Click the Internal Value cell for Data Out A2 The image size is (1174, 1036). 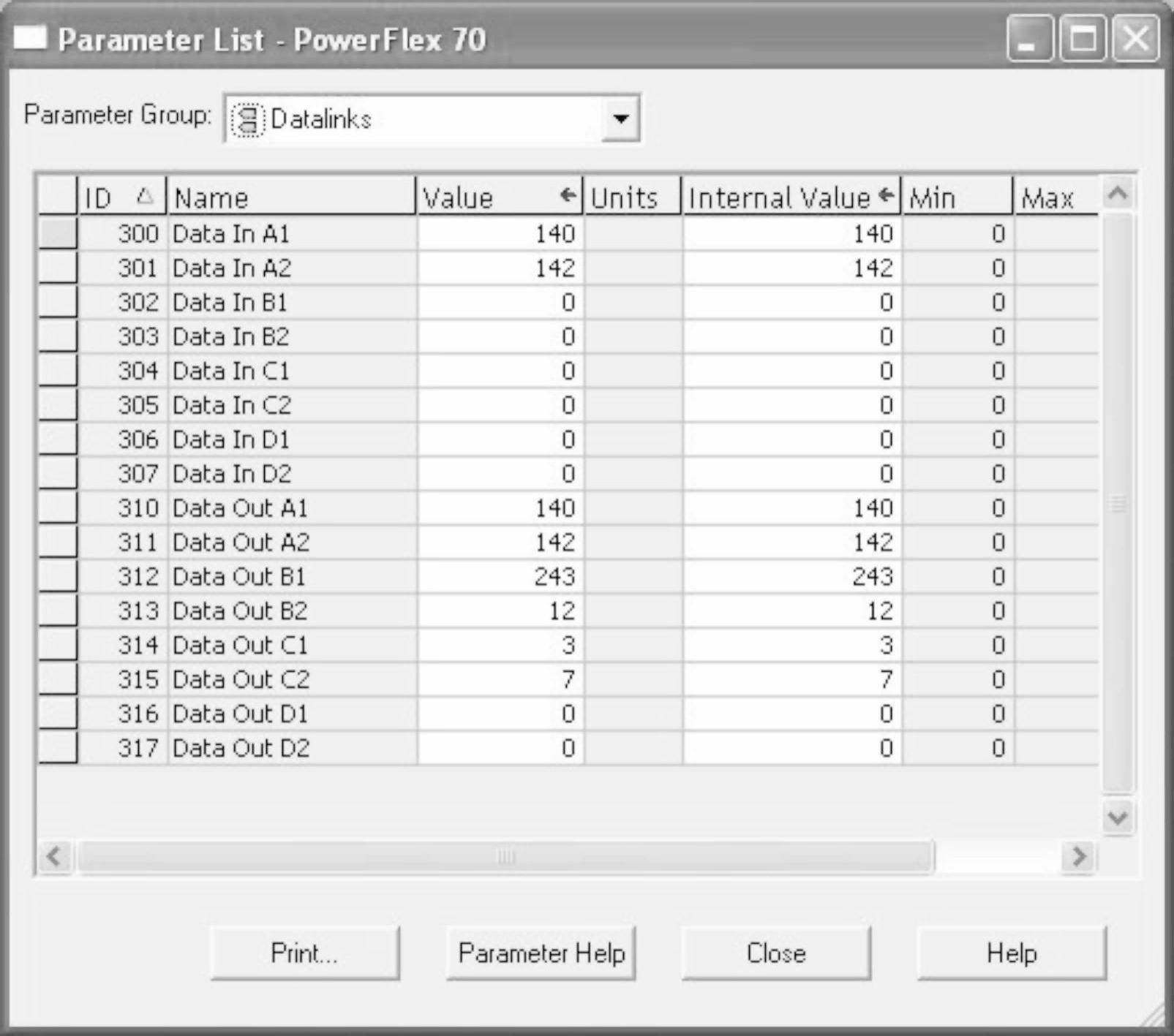pos(793,542)
